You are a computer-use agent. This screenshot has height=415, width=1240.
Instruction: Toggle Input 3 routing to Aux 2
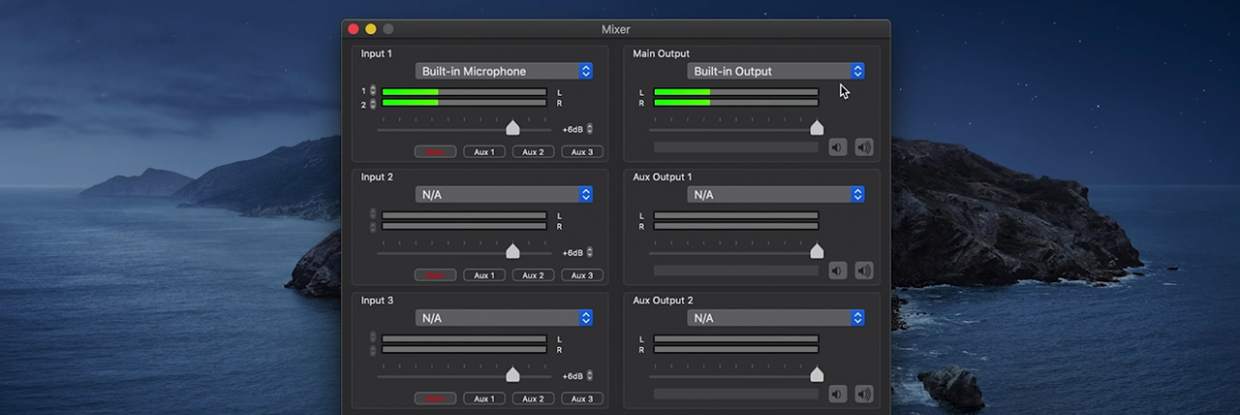click(x=533, y=399)
